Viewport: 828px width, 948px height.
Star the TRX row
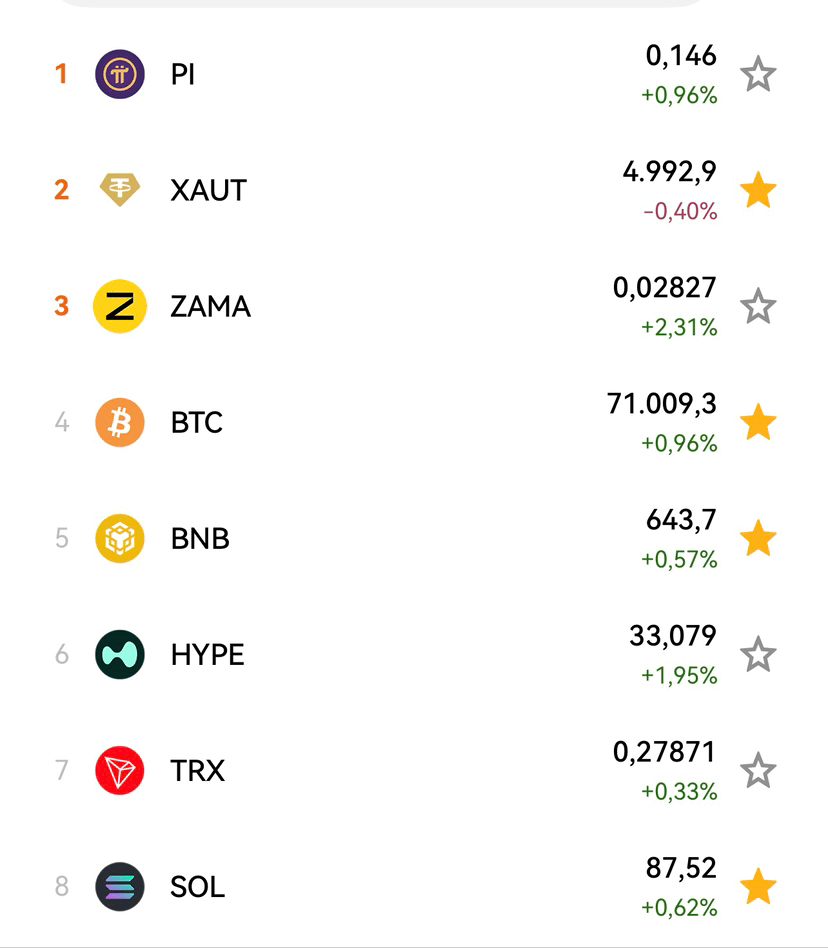pyautogui.click(x=758, y=770)
